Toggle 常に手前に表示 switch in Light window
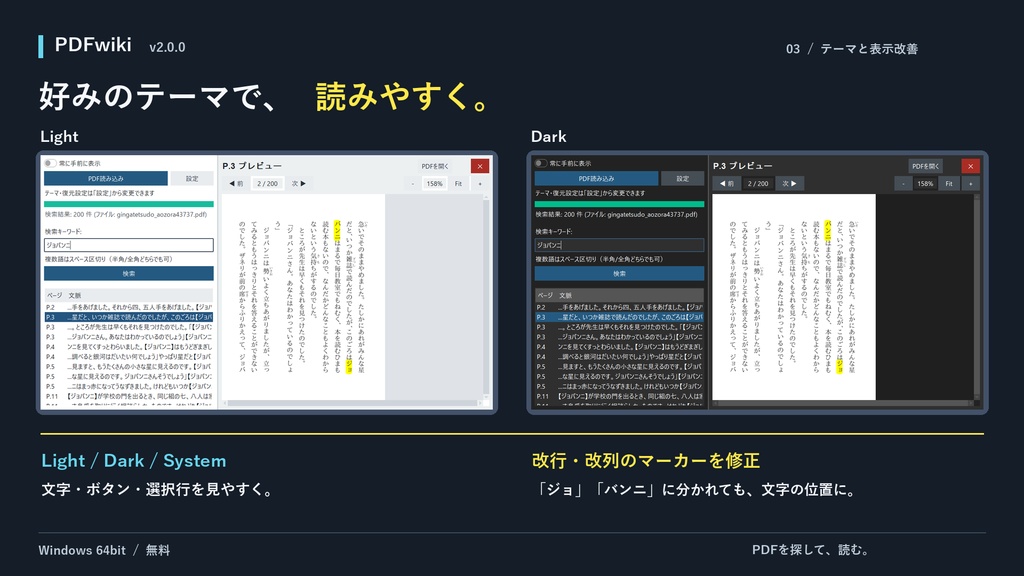The width and height of the screenshot is (1024, 576). [x=50, y=163]
